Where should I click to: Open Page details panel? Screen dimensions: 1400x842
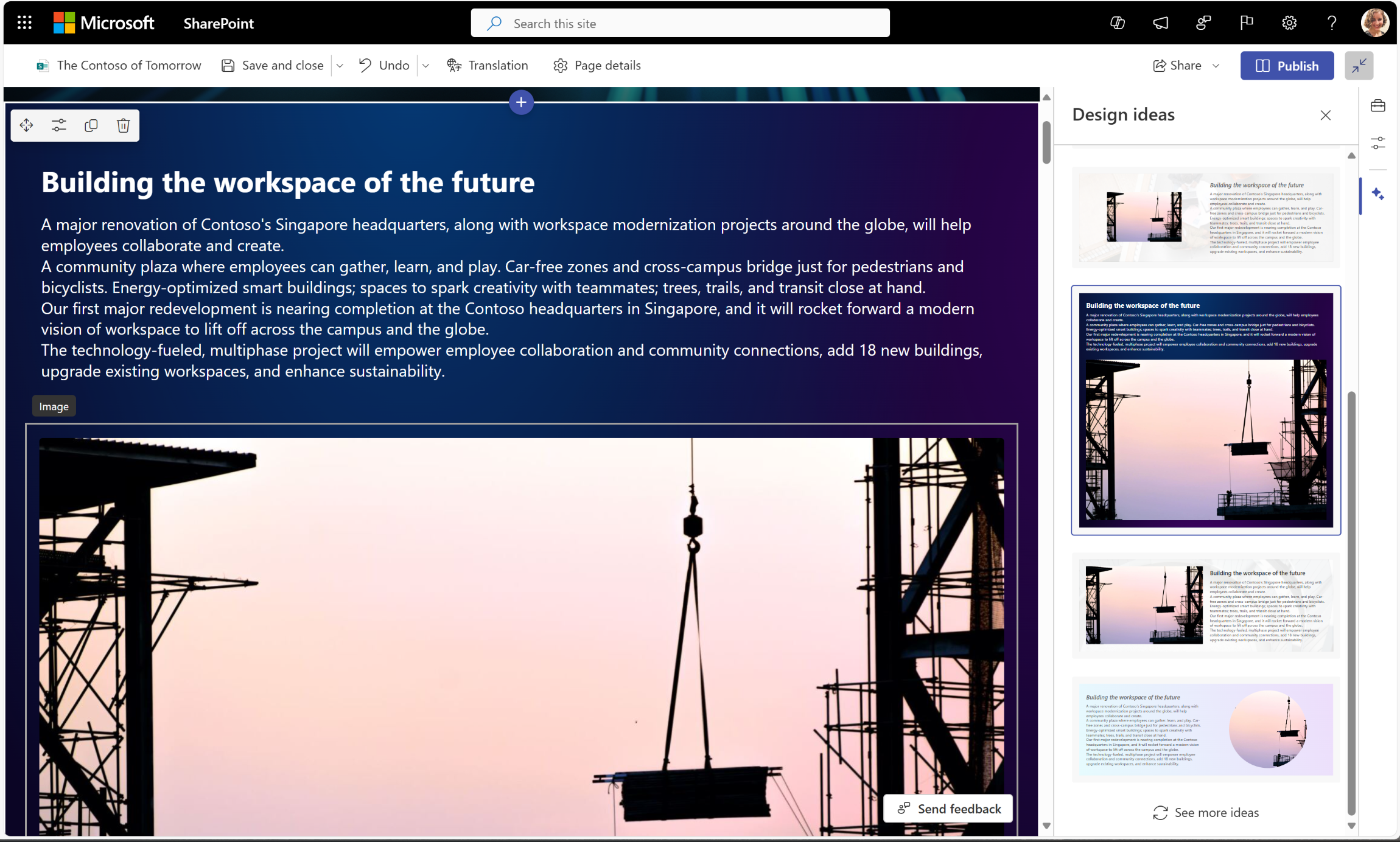pos(597,65)
